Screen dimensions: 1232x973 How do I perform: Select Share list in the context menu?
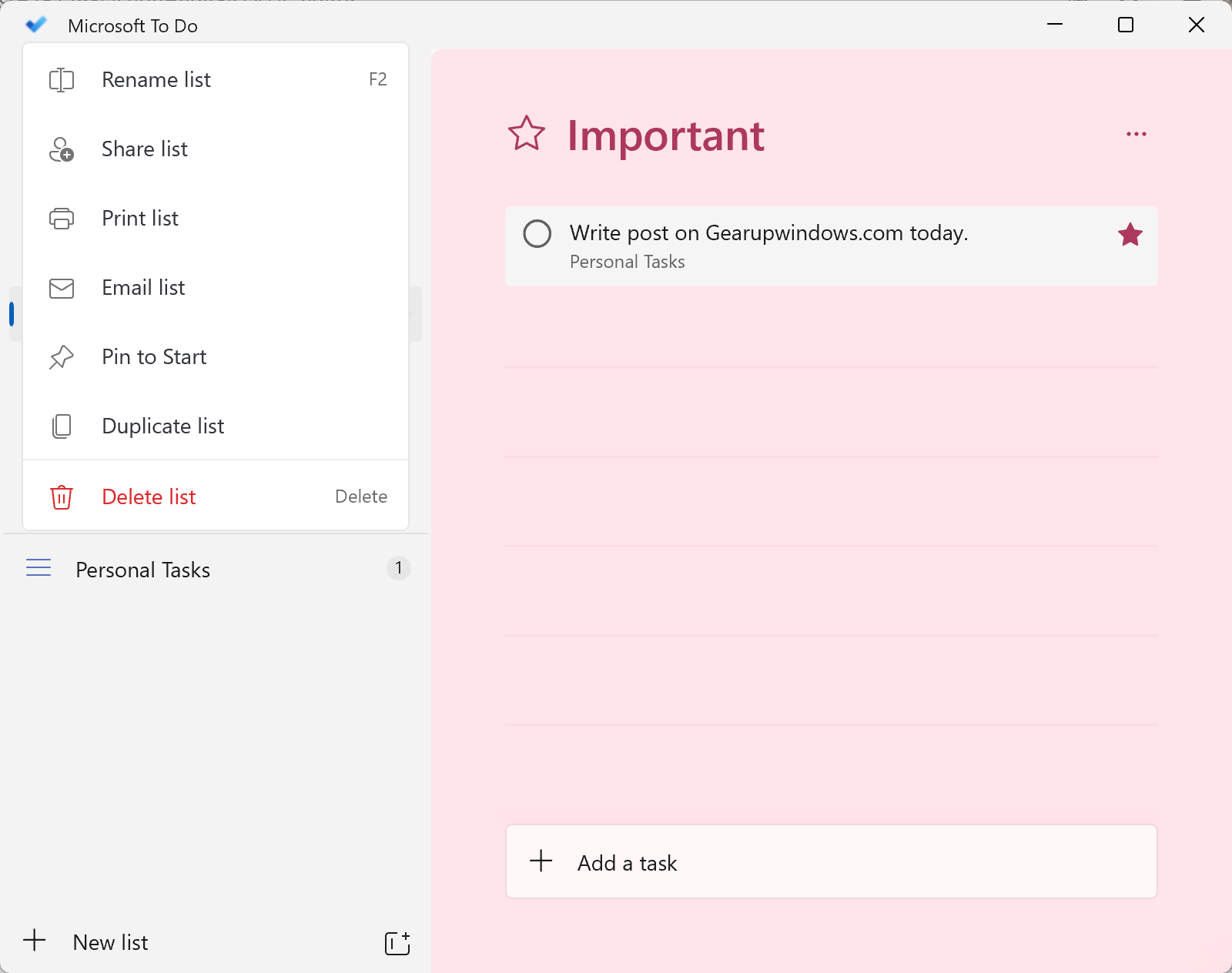pyautogui.click(x=216, y=149)
